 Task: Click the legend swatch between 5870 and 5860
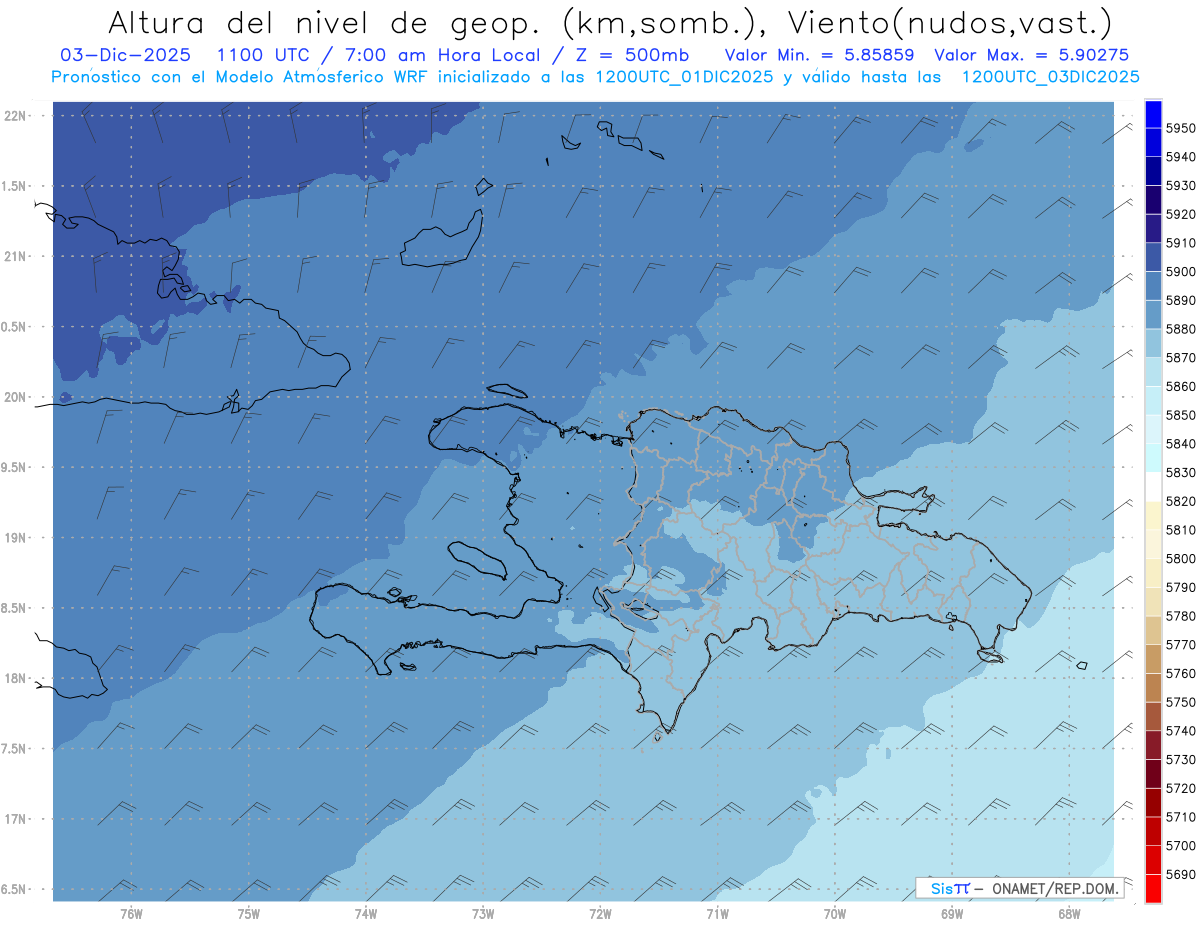pos(1153,372)
